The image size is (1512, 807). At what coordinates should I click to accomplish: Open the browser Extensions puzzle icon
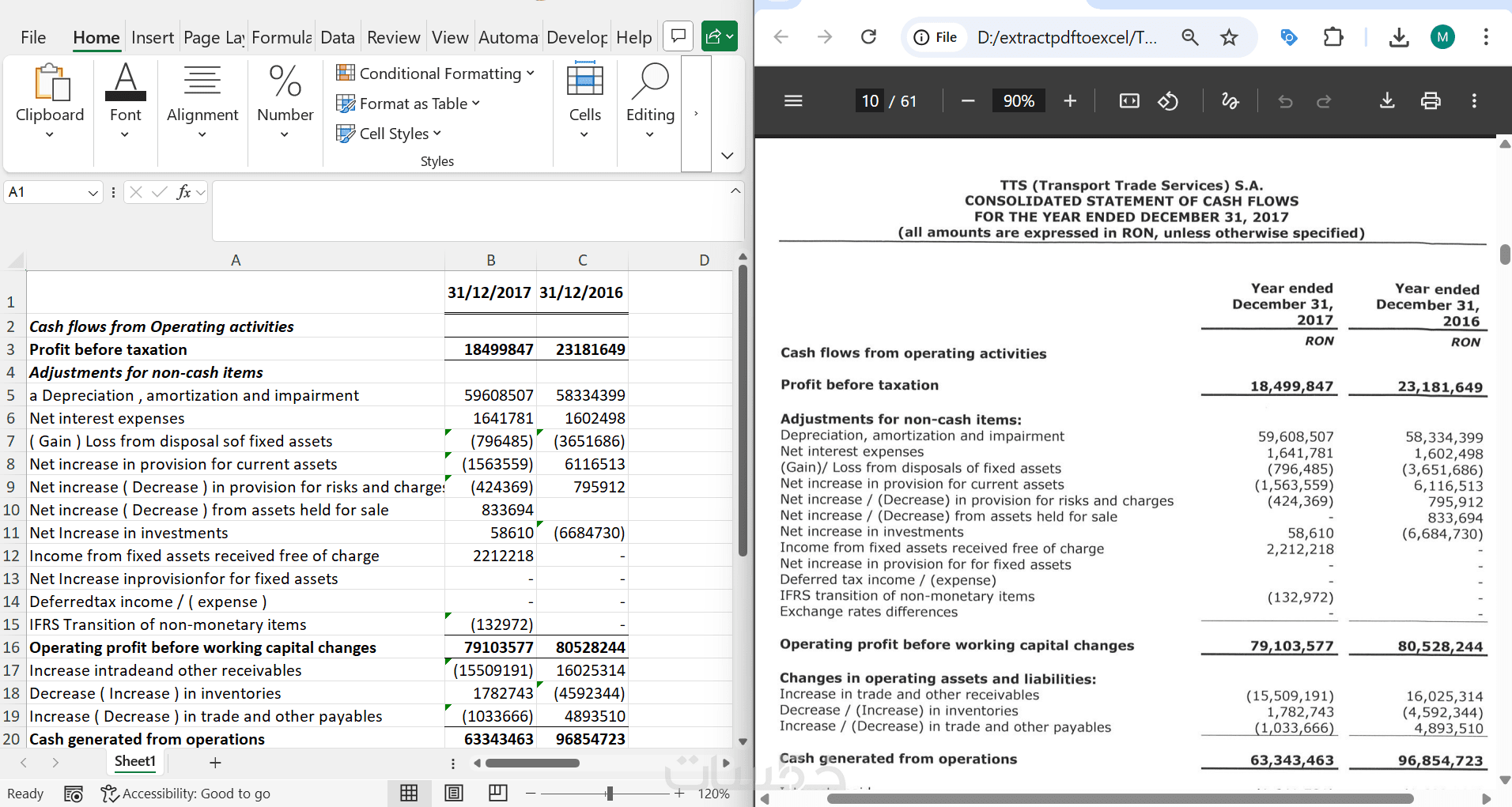click(1333, 37)
